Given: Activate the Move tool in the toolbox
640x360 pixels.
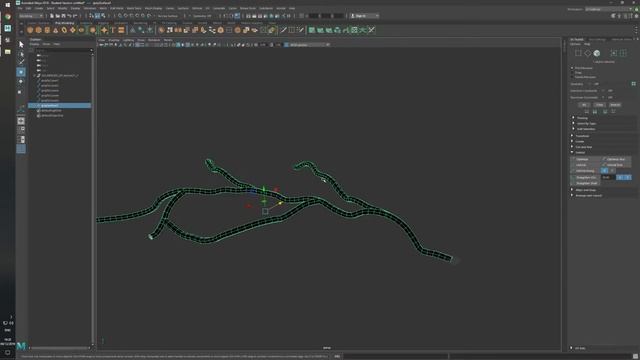Looking at the screenshot, I should (21, 72).
